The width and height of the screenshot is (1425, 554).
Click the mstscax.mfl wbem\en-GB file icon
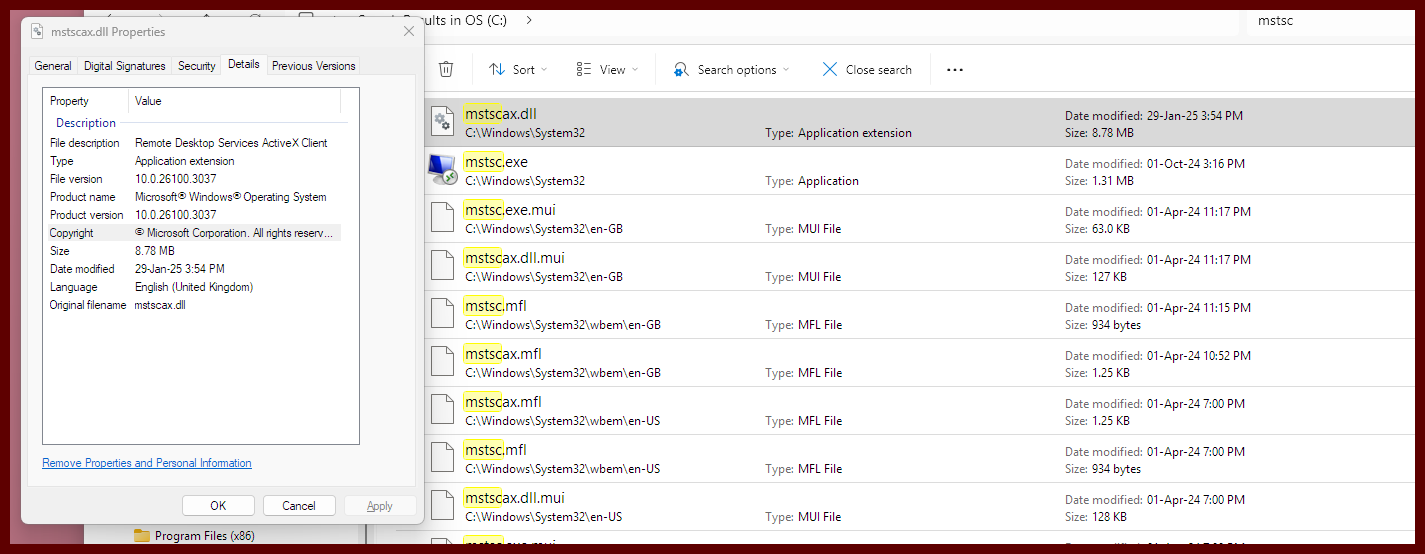443,362
